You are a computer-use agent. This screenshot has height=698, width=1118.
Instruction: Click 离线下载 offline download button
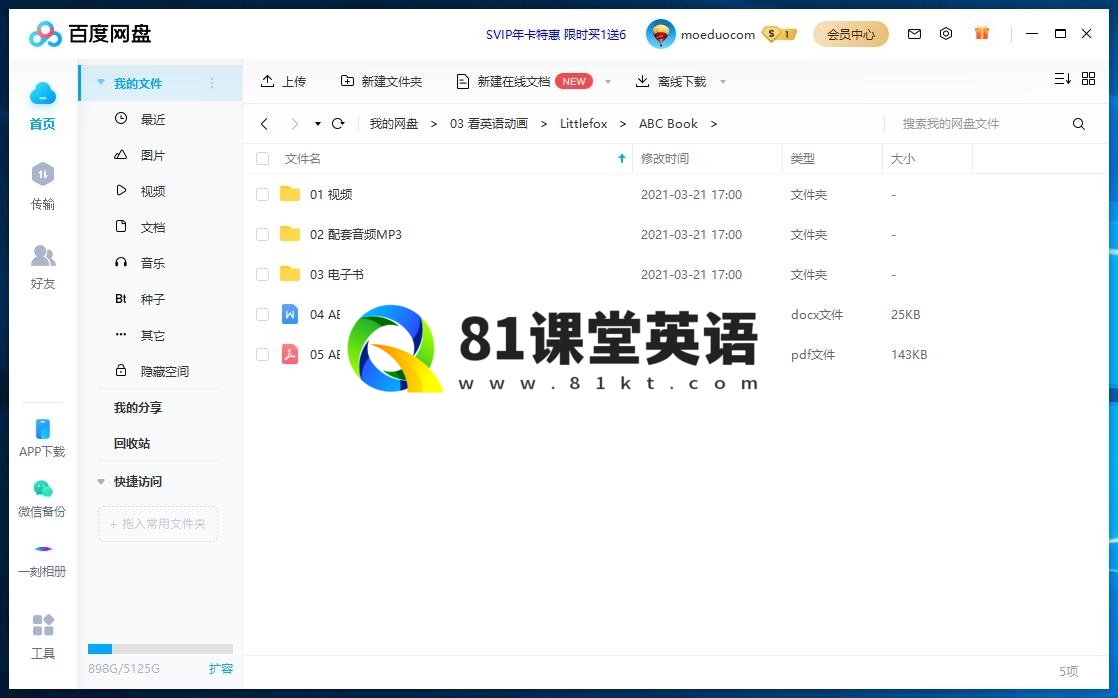coord(671,81)
